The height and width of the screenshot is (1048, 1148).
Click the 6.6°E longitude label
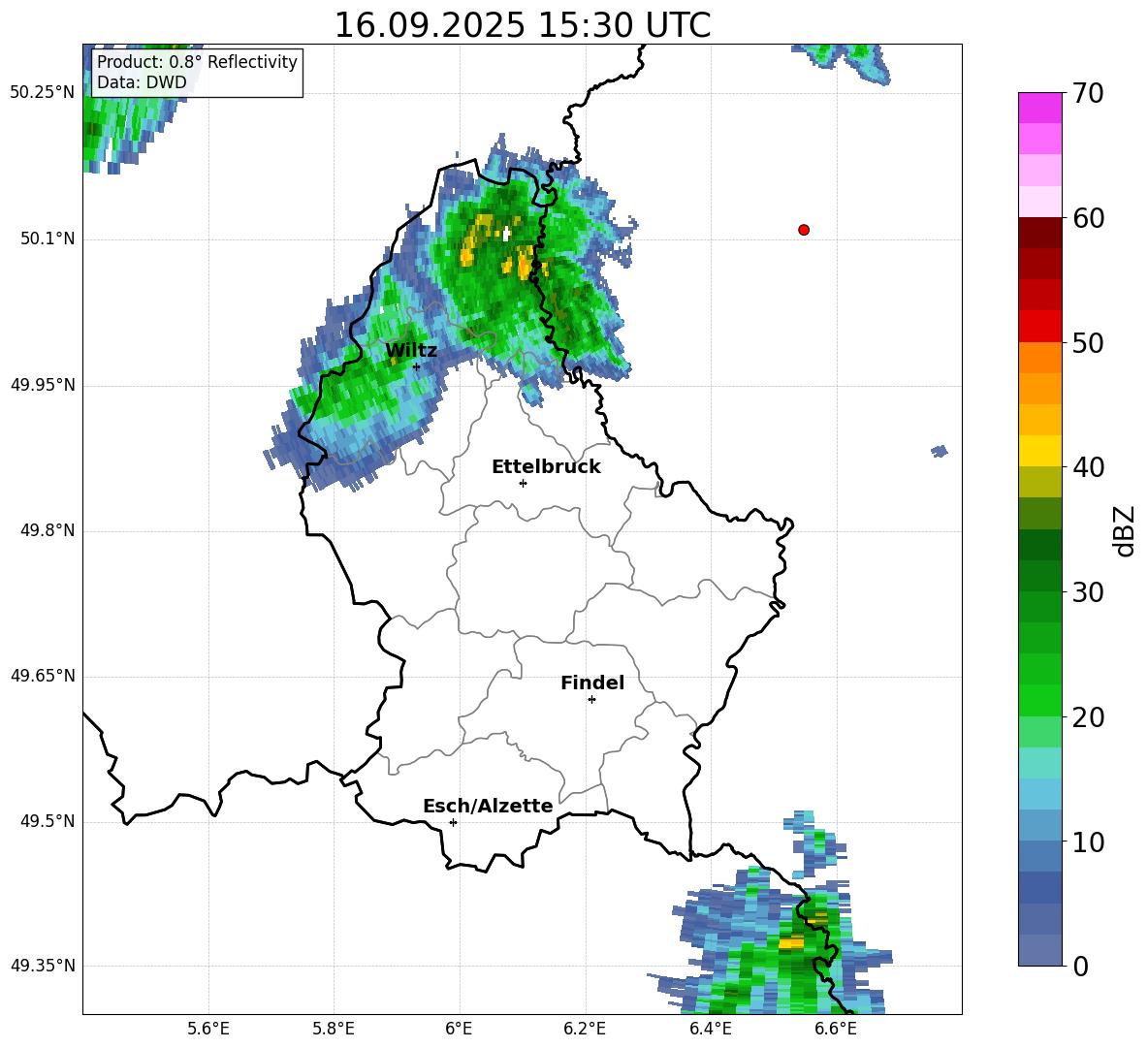click(836, 1029)
